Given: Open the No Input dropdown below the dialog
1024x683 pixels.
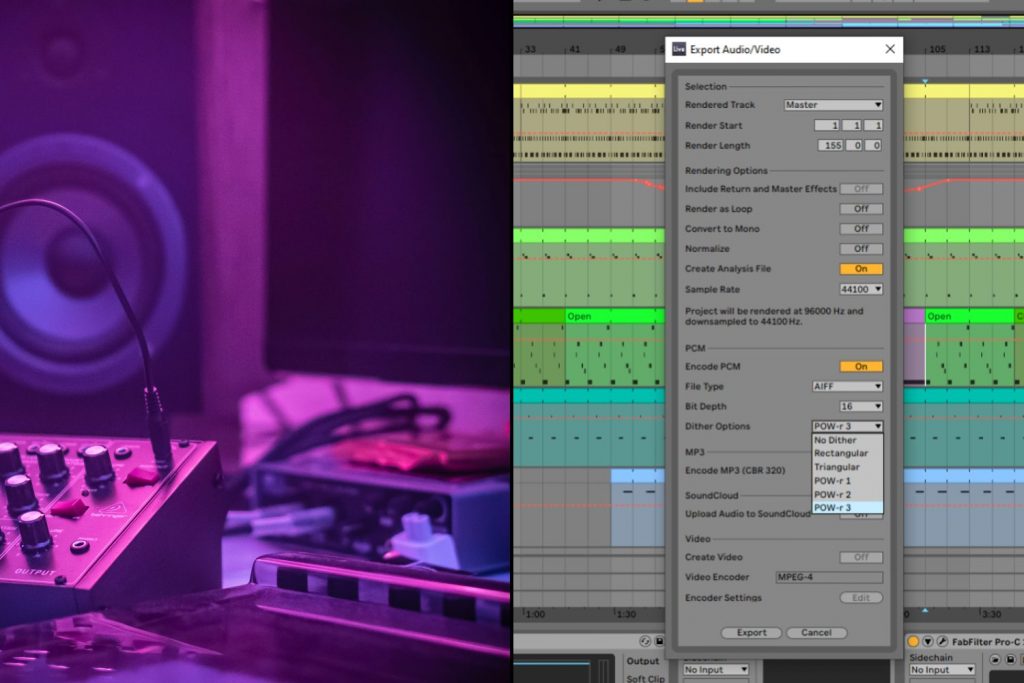Looking at the screenshot, I should [x=716, y=670].
